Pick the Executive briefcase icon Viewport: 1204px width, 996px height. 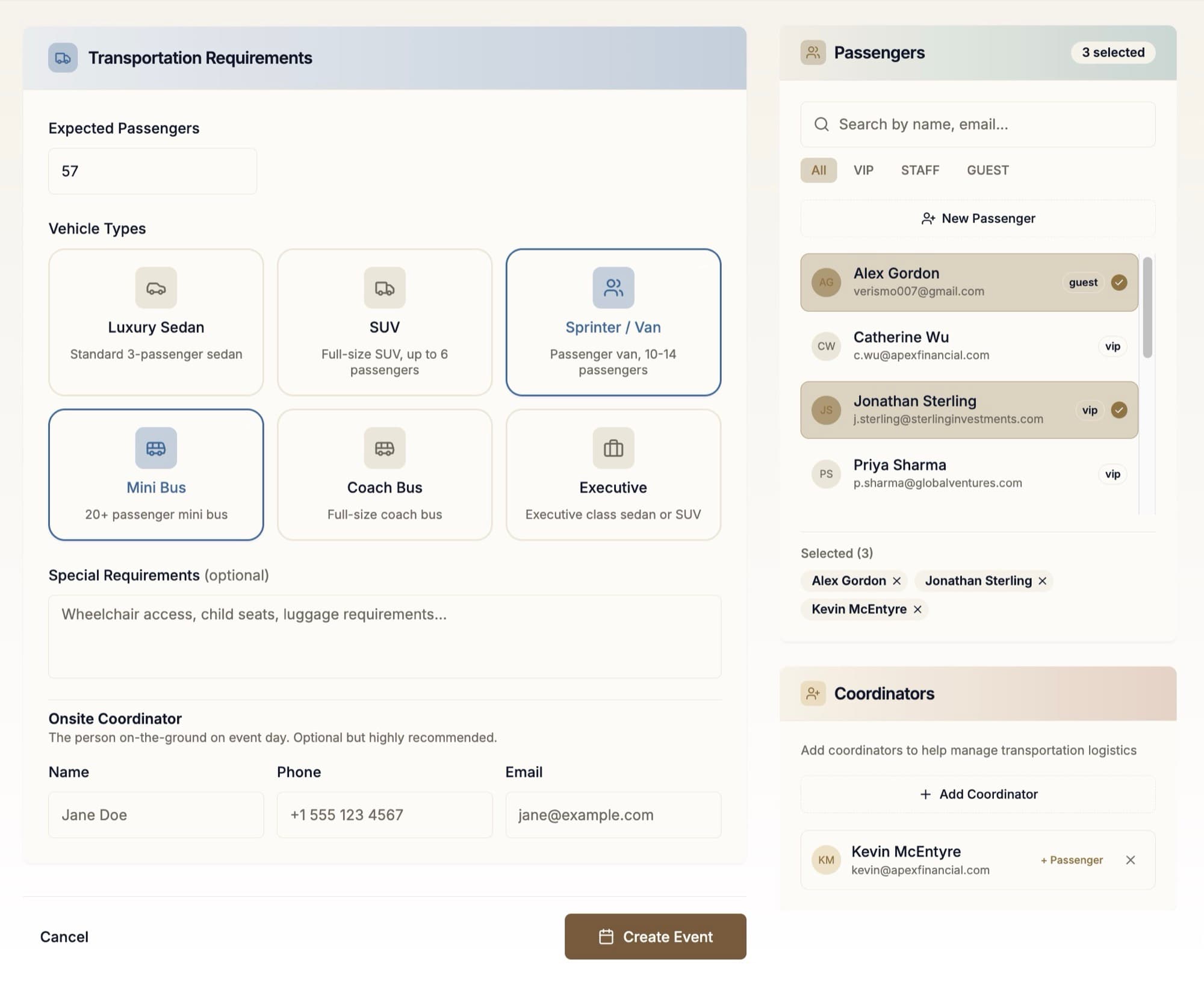click(613, 448)
